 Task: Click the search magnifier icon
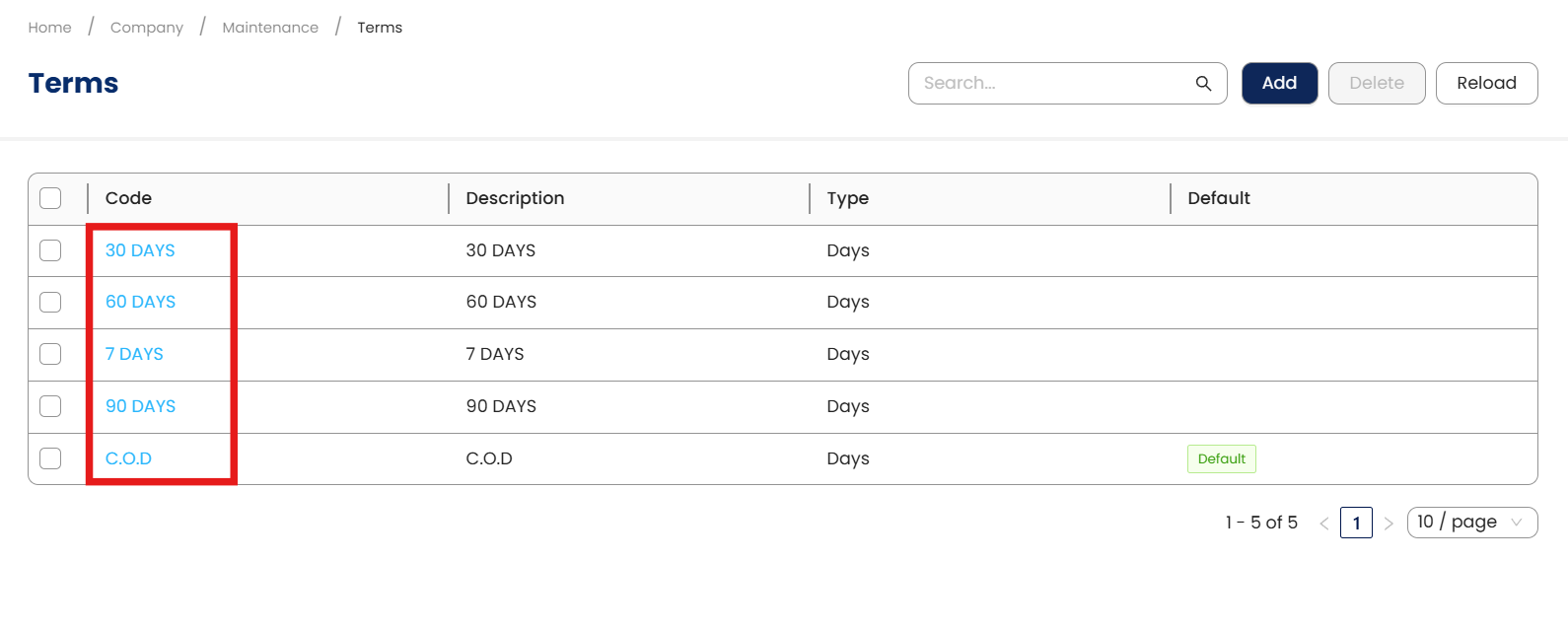(1203, 84)
